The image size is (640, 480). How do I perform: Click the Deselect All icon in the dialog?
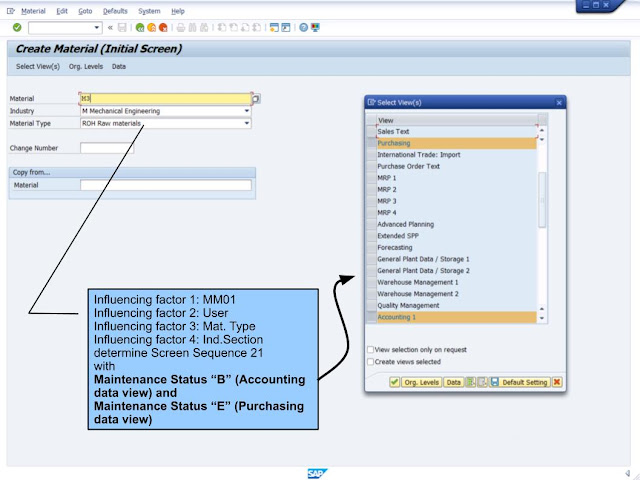[482, 382]
